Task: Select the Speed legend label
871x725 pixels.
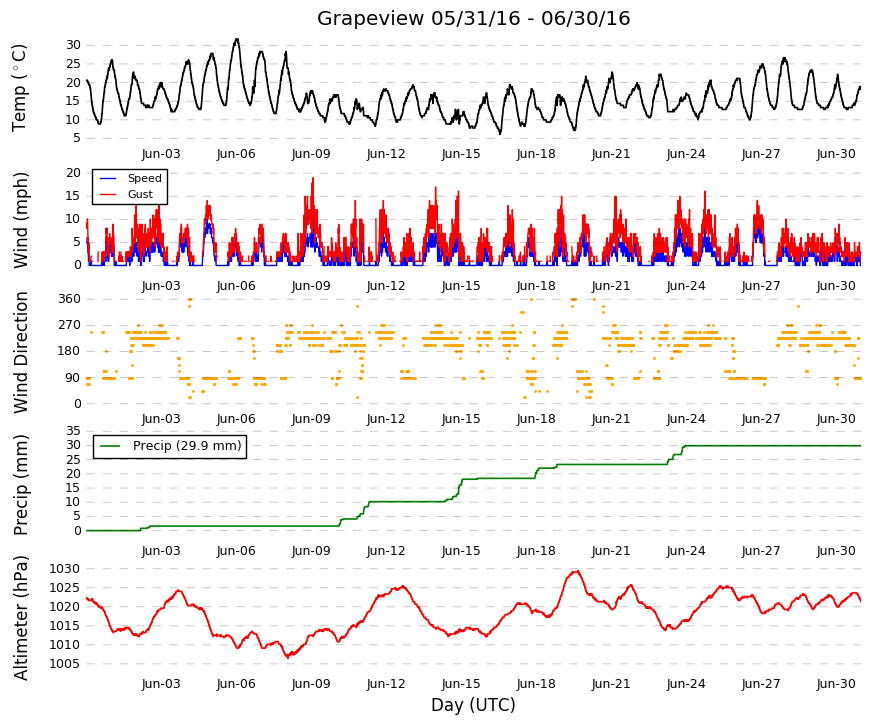Action: point(144,178)
